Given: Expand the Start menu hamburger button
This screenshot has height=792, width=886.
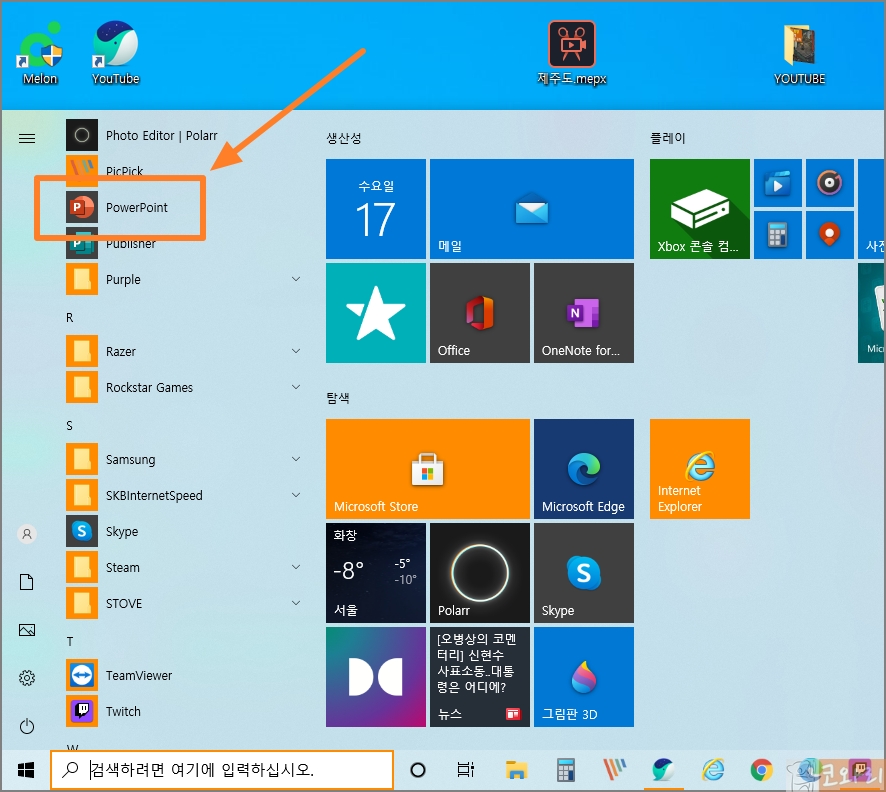Looking at the screenshot, I should pyautogui.click(x=27, y=138).
